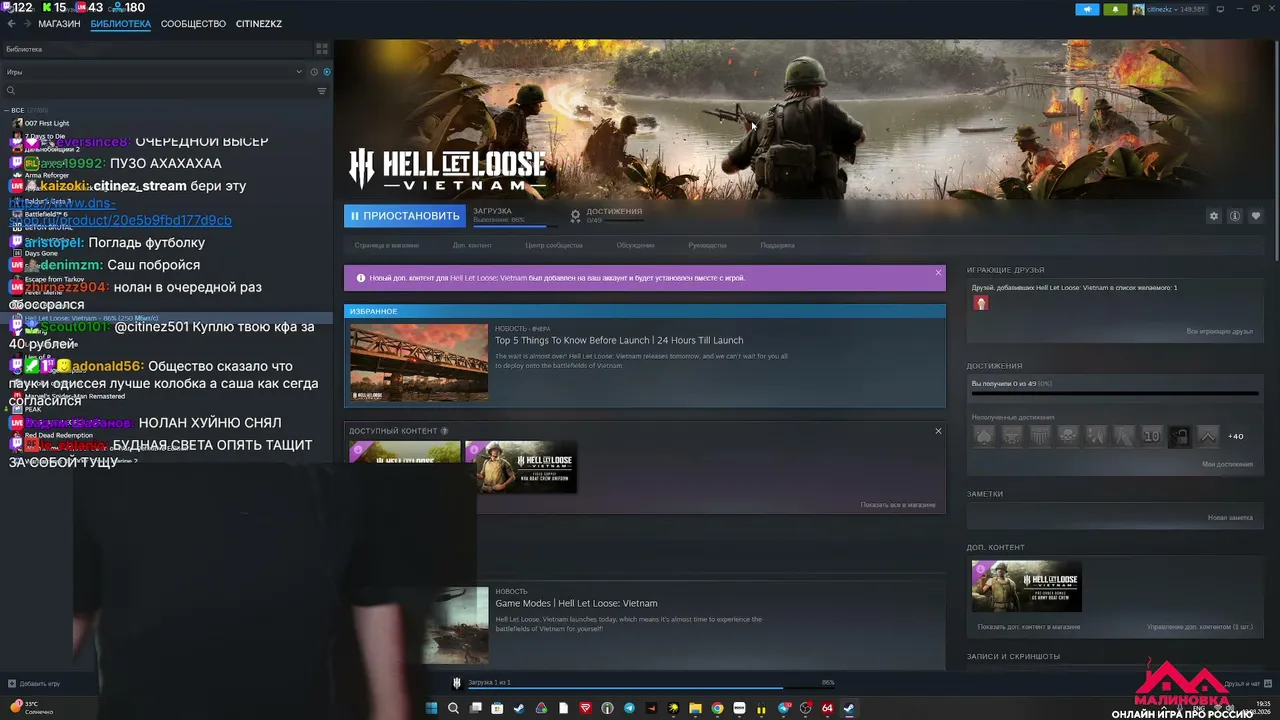Select Red Dead Redemption in library list
This screenshot has width=1280, height=720.
pyautogui.click(x=58, y=435)
